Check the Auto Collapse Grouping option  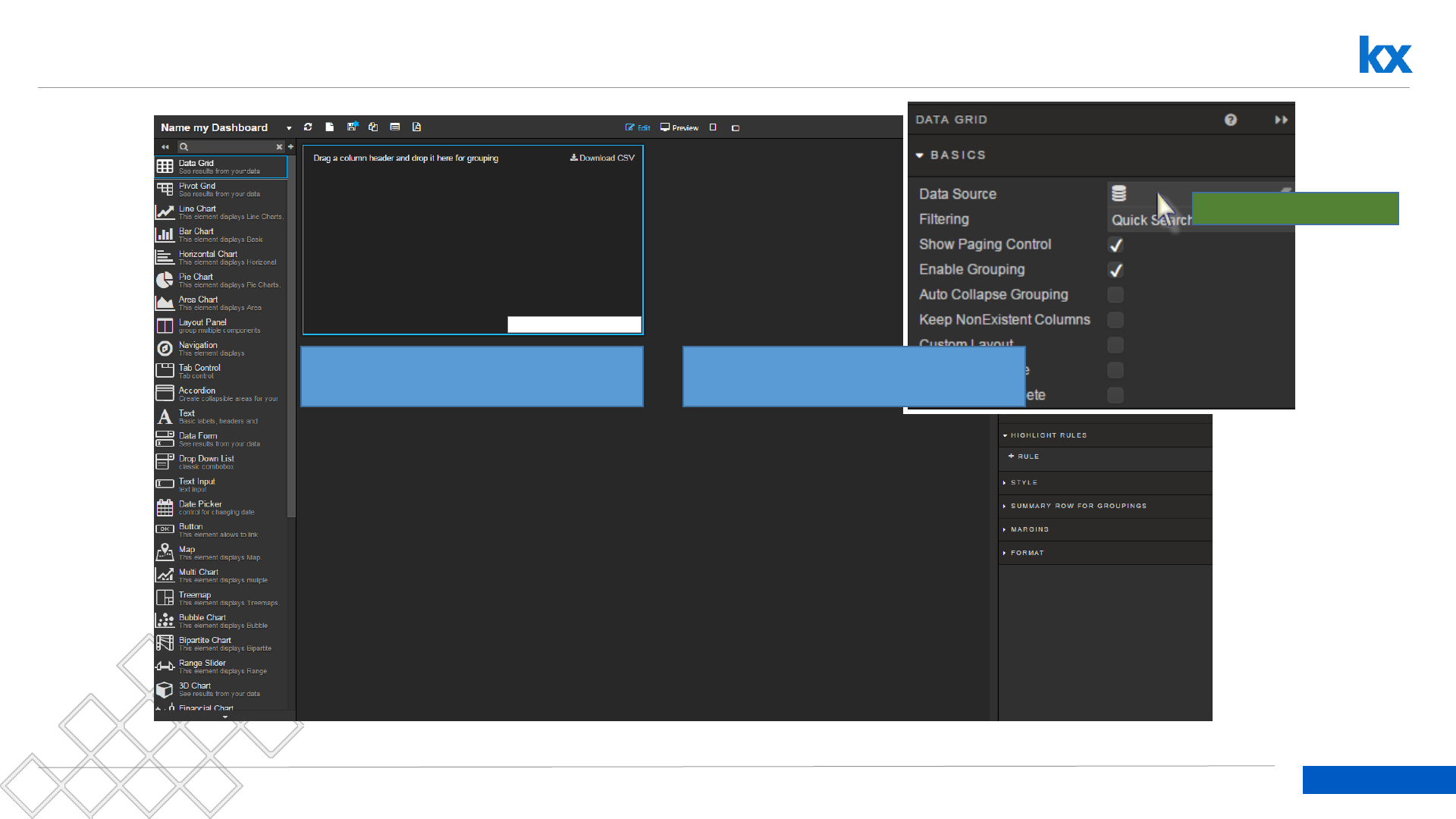1116,295
